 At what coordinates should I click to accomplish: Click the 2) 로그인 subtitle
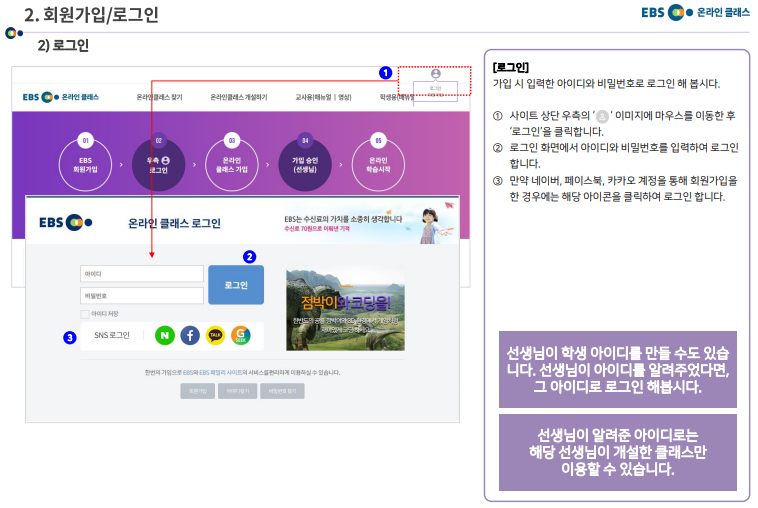[63, 45]
